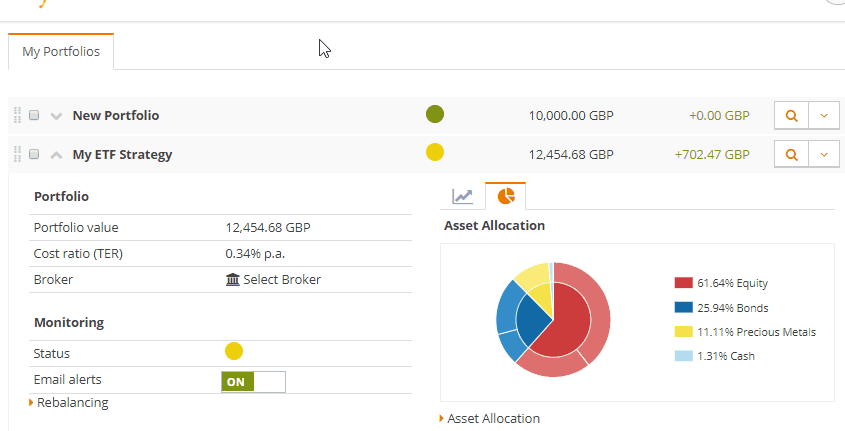Check the New Portfolio checkbox
845x431 pixels.
tap(34, 116)
